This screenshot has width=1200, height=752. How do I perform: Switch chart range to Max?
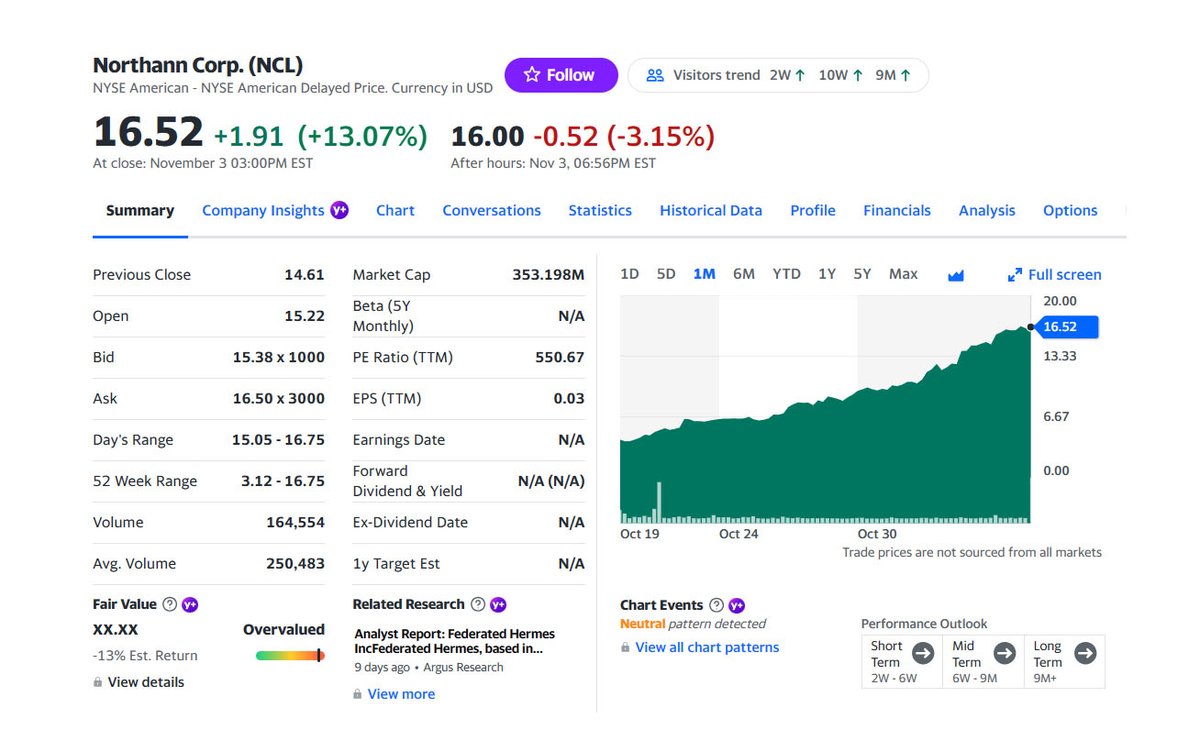coord(903,273)
